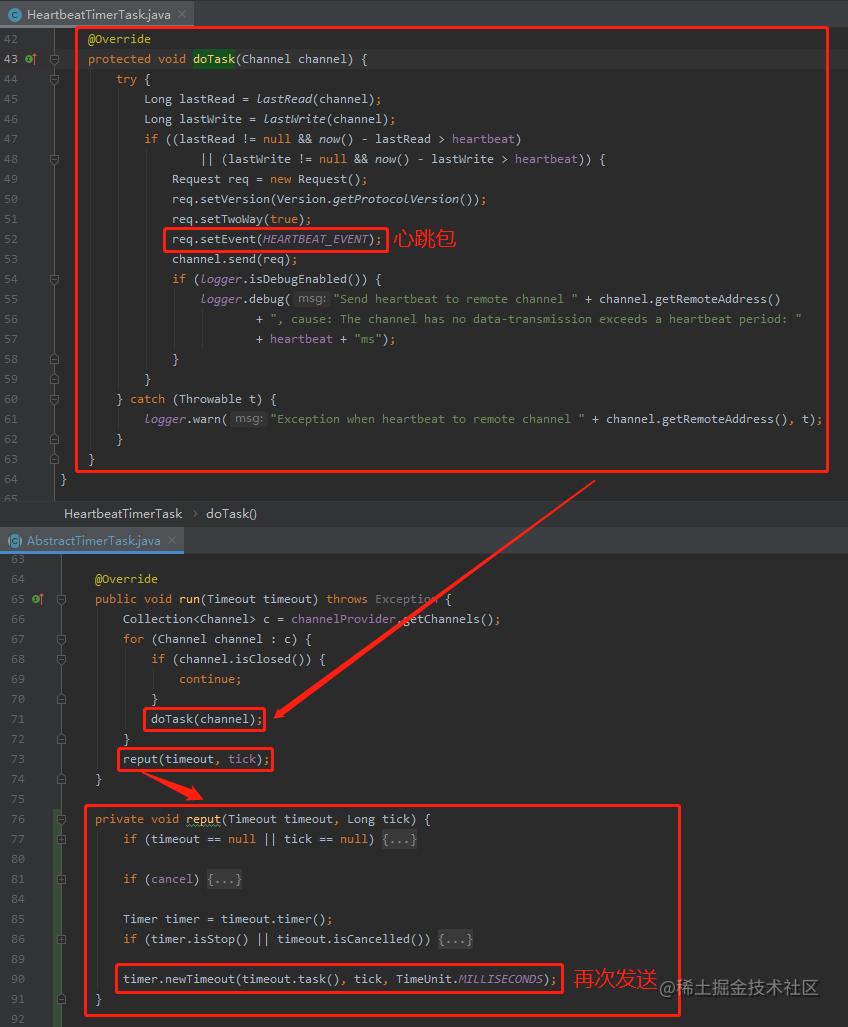Screen dimensions: 848x1027
Task: Click fold end marker at line 63
Action: (x=54, y=459)
